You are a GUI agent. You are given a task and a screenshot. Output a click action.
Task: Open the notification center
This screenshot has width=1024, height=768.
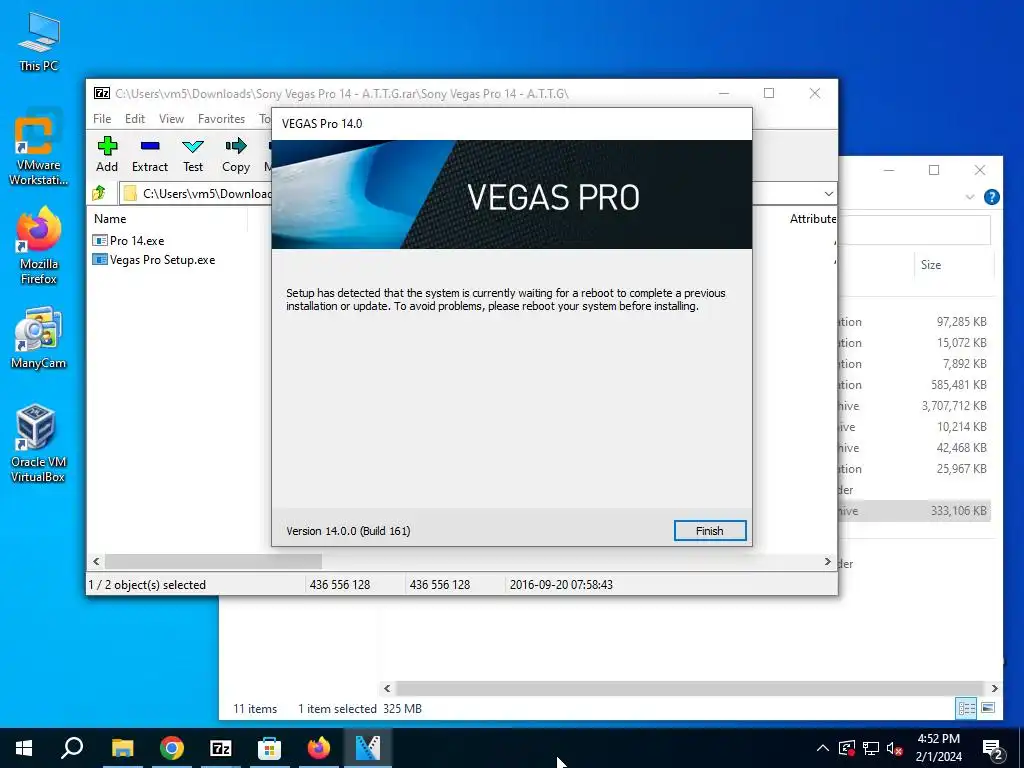pos(993,749)
